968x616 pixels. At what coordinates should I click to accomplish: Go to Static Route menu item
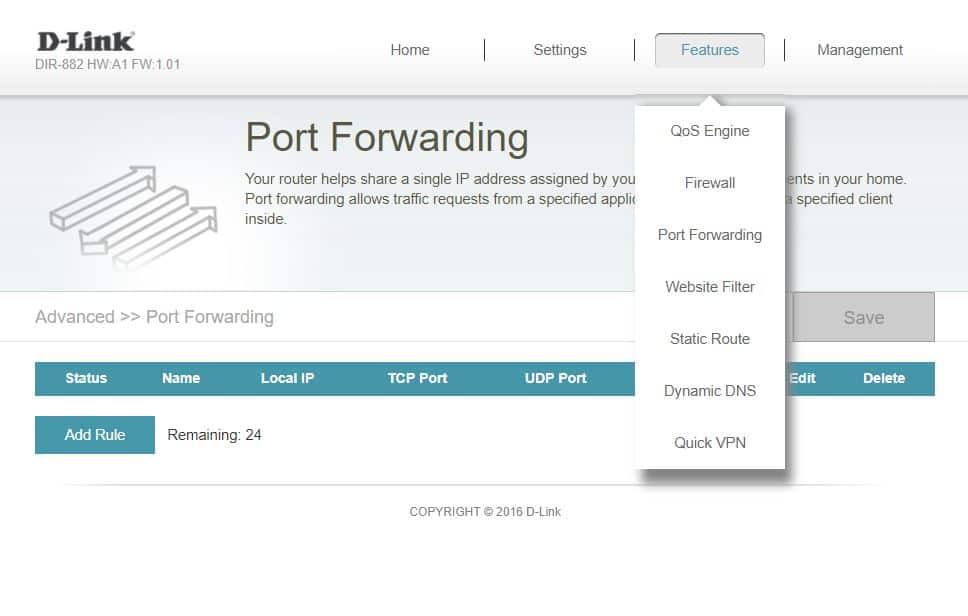(710, 339)
